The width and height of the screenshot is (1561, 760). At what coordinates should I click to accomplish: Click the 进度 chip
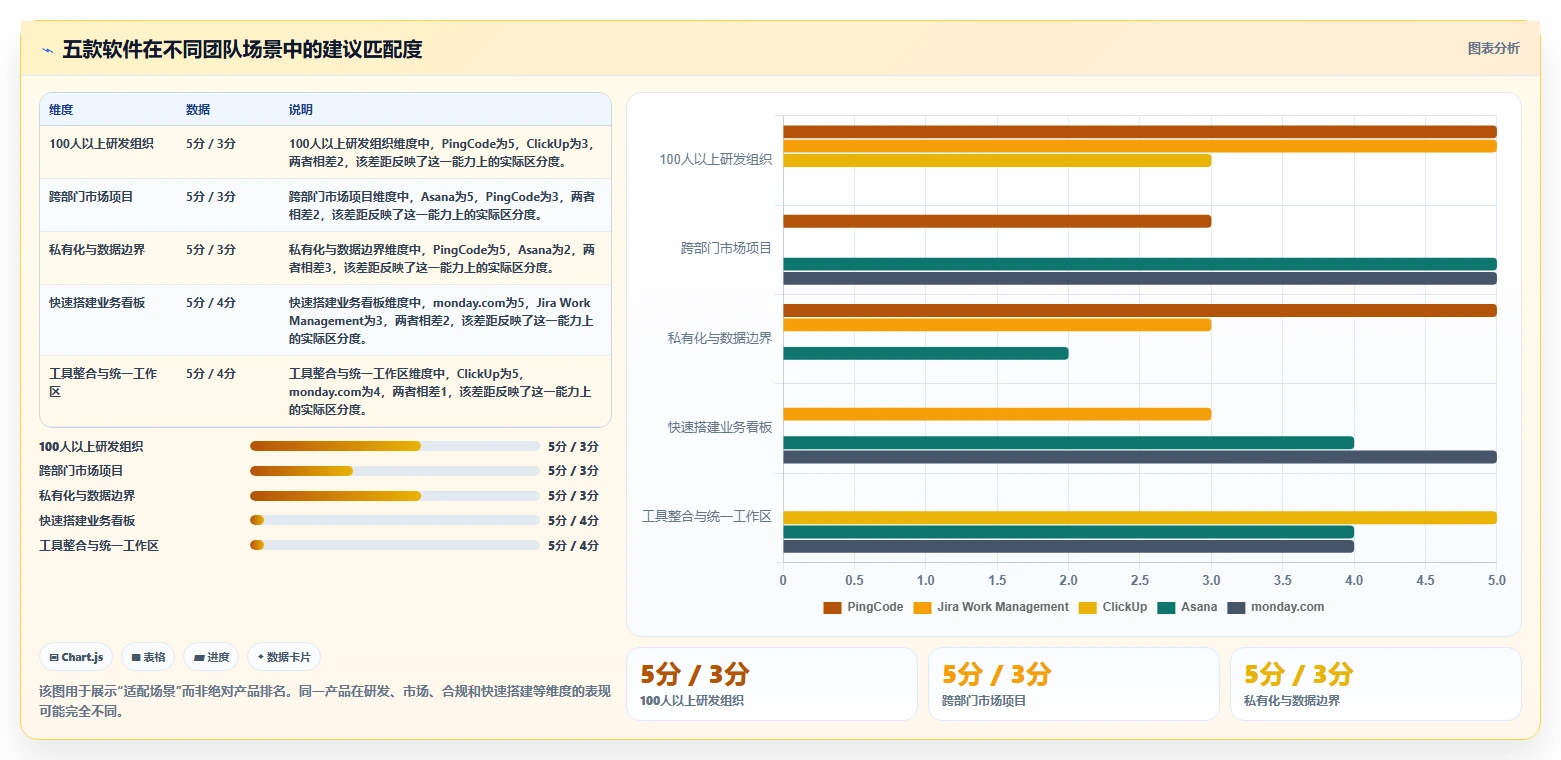click(x=211, y=657)
